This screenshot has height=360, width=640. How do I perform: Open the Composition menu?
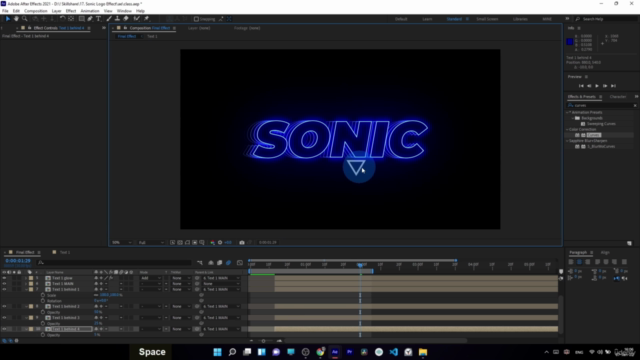[x=36, y=11]
